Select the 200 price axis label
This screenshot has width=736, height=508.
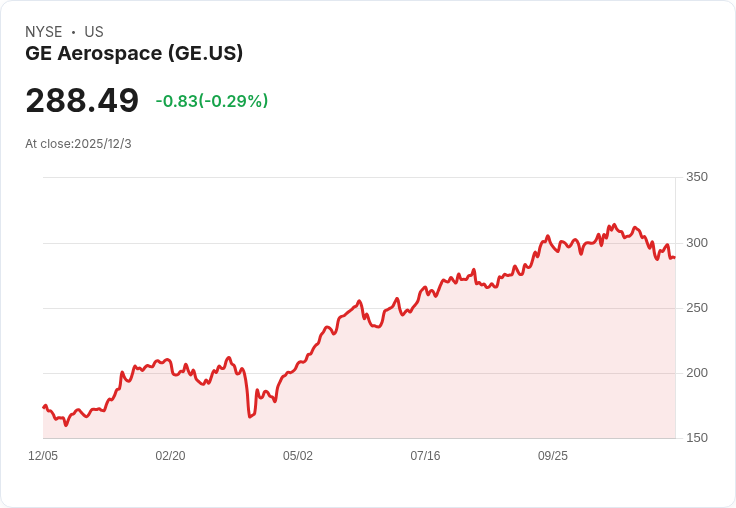(x=696, y=373)
